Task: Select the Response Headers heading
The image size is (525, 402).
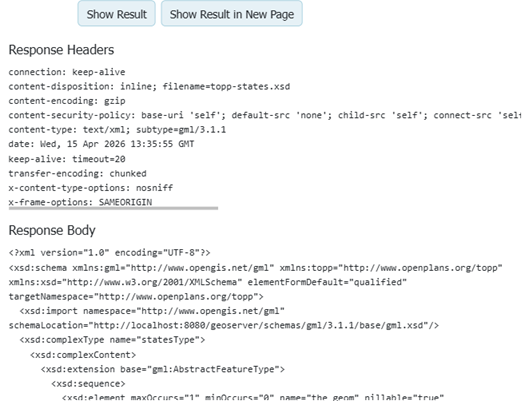Action: point(61,50)
